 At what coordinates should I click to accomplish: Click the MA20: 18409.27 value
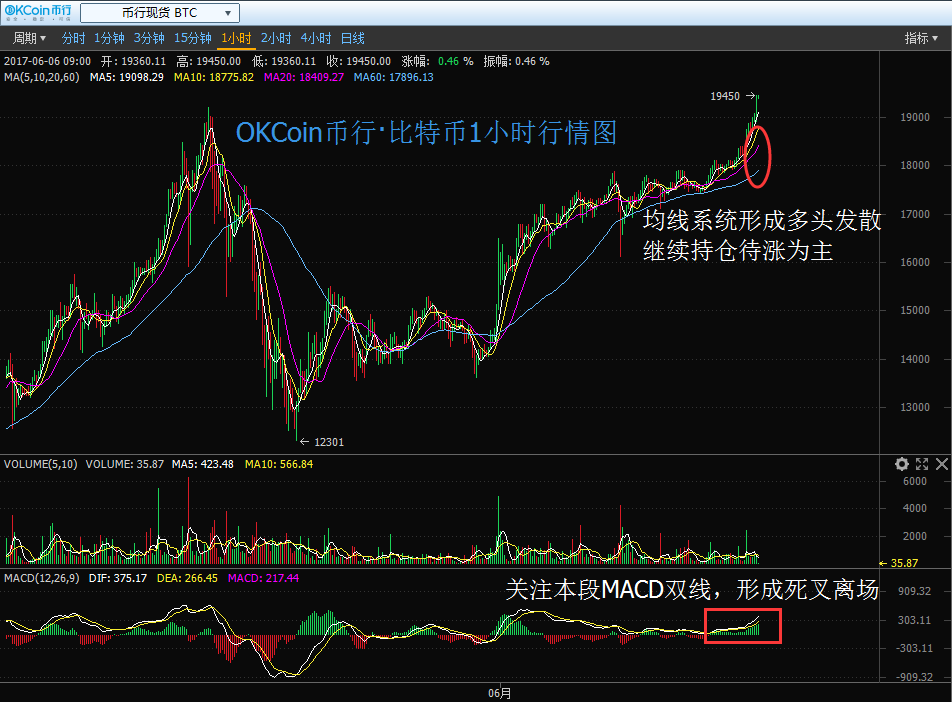click(x=304, y=77)
